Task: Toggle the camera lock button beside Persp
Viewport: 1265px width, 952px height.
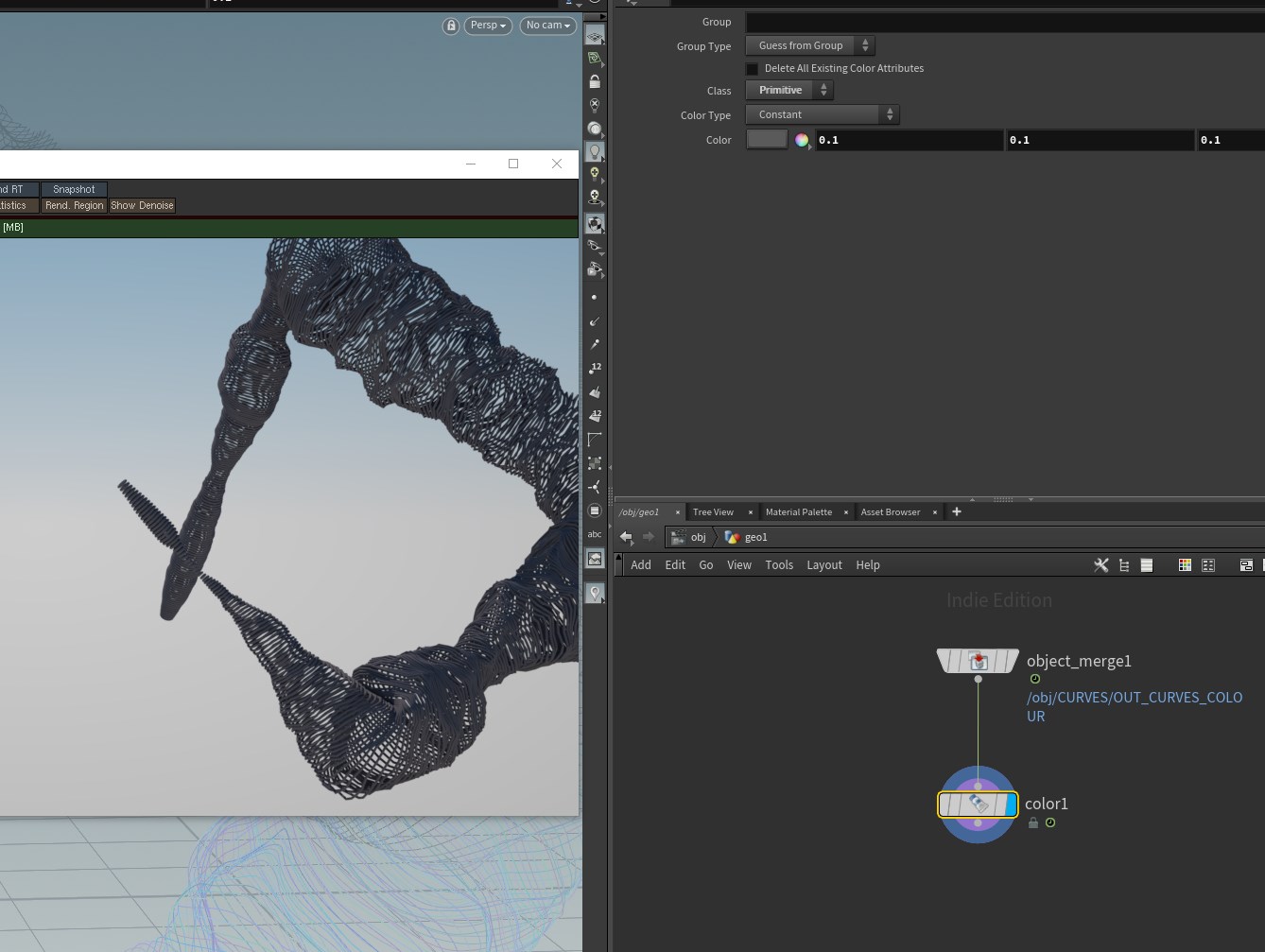Action: pyautogui.click(x=451, y=26)
